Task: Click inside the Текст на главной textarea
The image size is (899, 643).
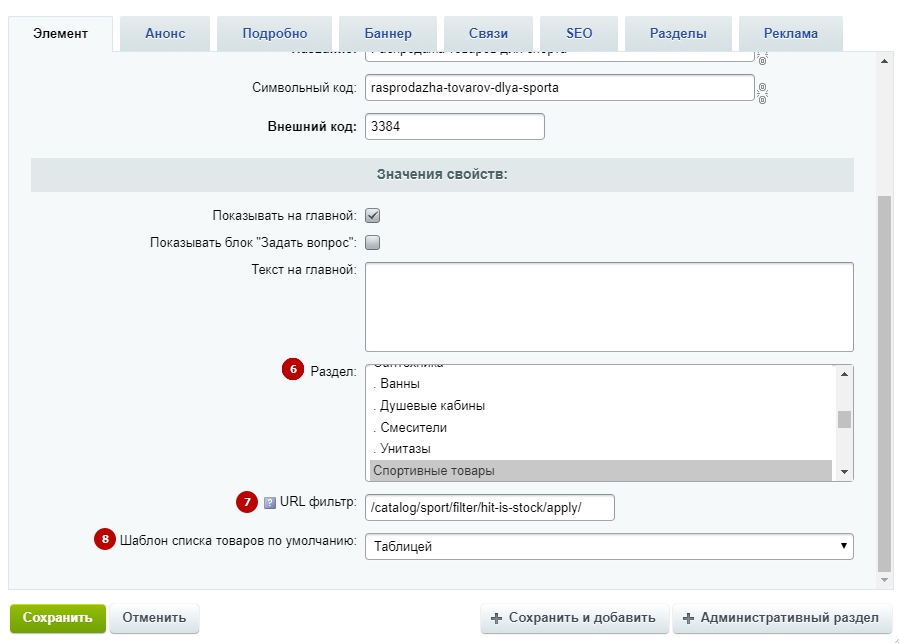Action: [x=609, y=307]
